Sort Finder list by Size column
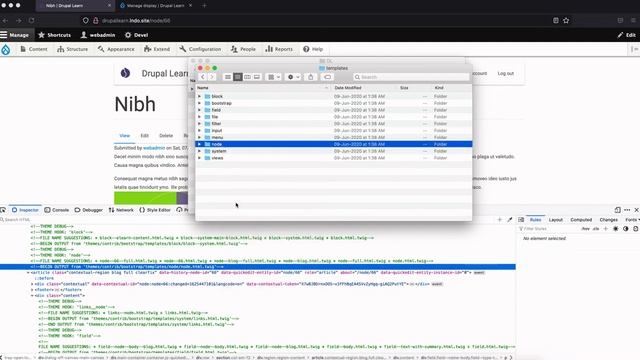Image resolution: width=640 pixels, height=360 pixels. tap(414, 88)
